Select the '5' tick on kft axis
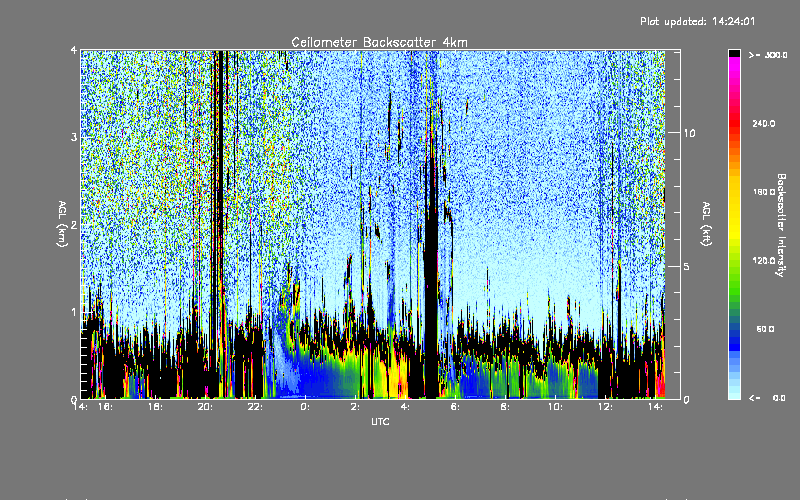The height and width of the screenshot is (500, 800). [x=687, y=267]
